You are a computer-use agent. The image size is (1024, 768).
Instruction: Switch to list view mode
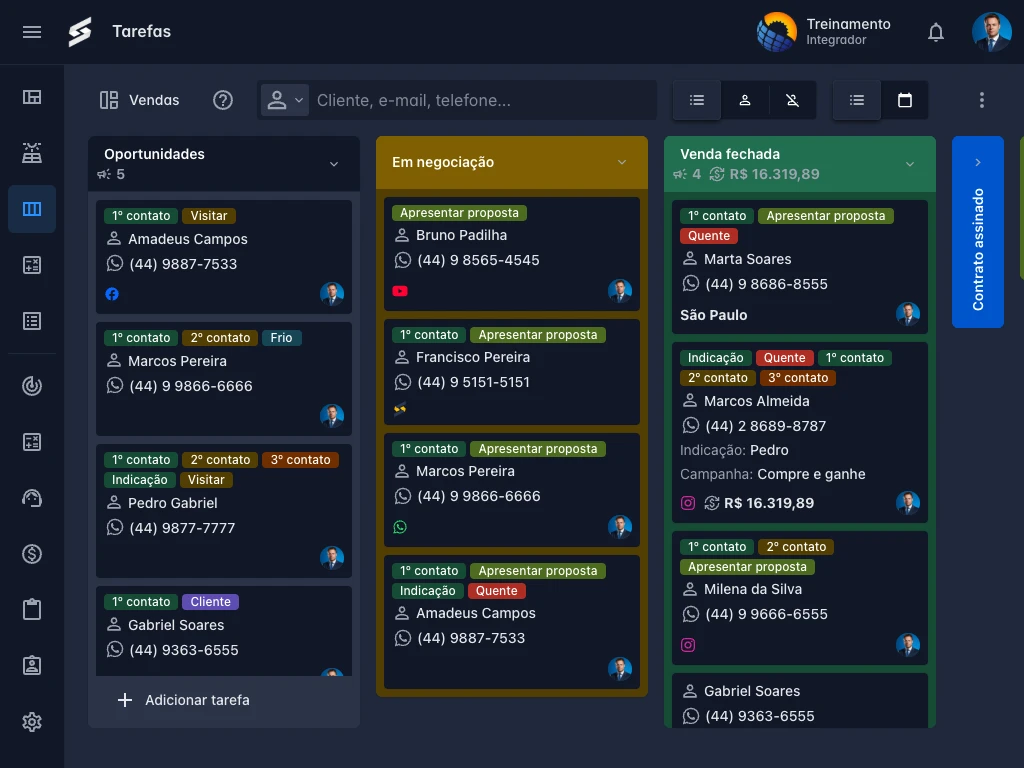coord(857,100)
